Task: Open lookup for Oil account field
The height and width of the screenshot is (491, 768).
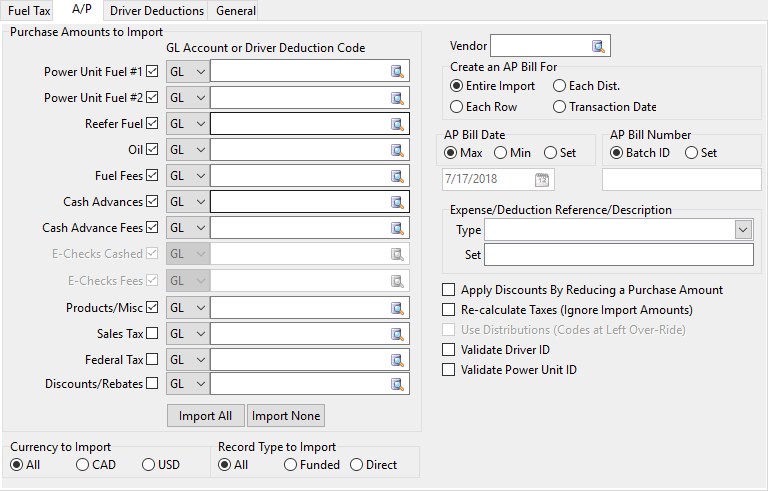Action: [397, 150]
